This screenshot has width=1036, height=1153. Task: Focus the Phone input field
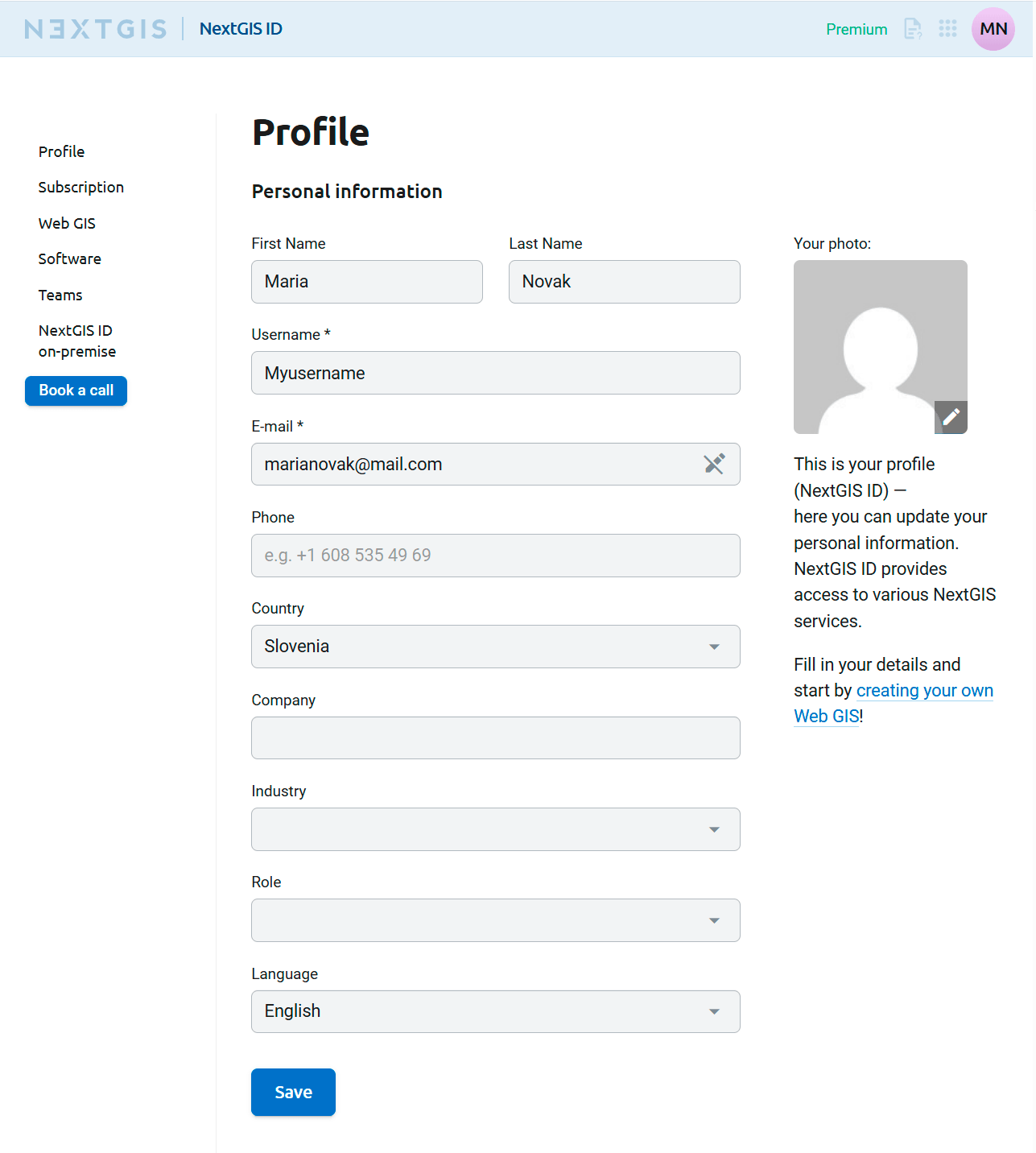495,556
